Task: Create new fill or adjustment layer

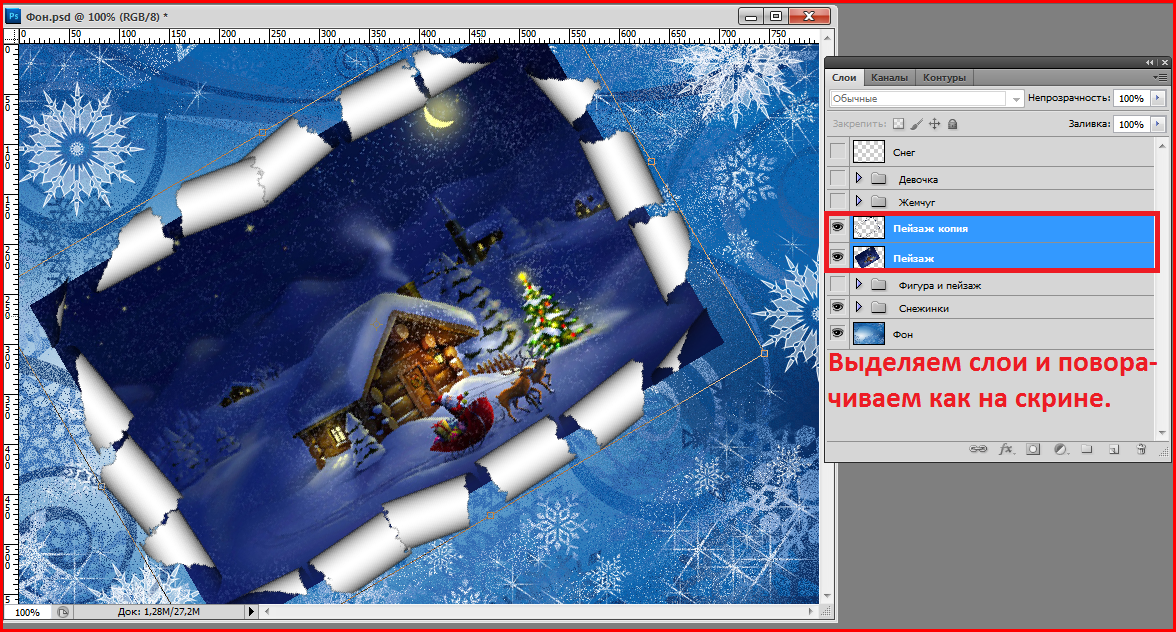Action: coord(1060,449)
